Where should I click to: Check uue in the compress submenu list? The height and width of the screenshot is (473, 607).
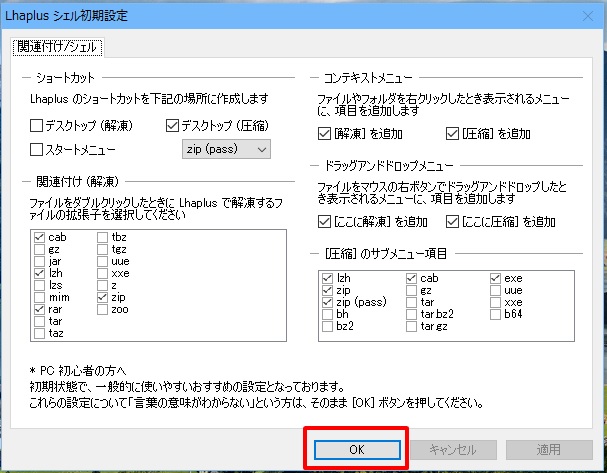tap(496, 290)
